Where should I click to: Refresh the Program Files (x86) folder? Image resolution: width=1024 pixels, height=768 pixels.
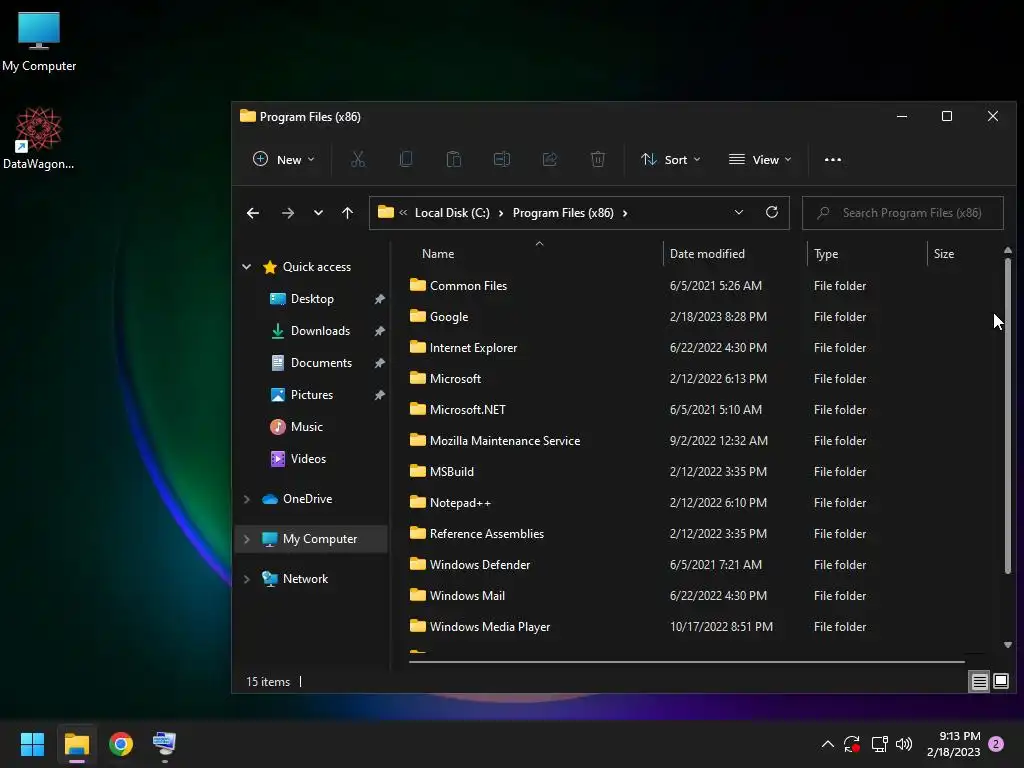(771, 212)
